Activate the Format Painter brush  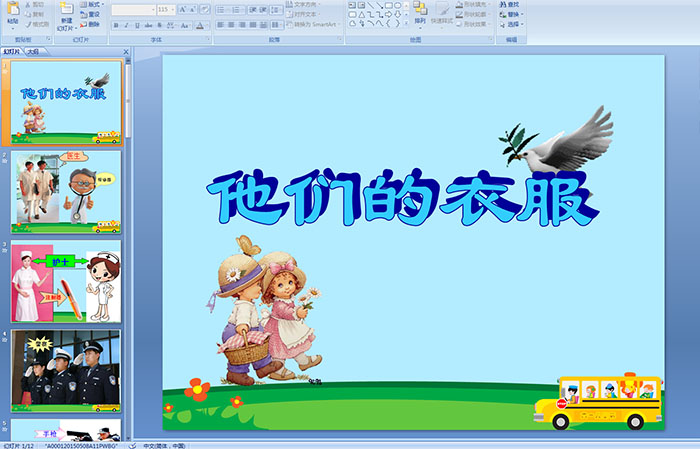28,24
